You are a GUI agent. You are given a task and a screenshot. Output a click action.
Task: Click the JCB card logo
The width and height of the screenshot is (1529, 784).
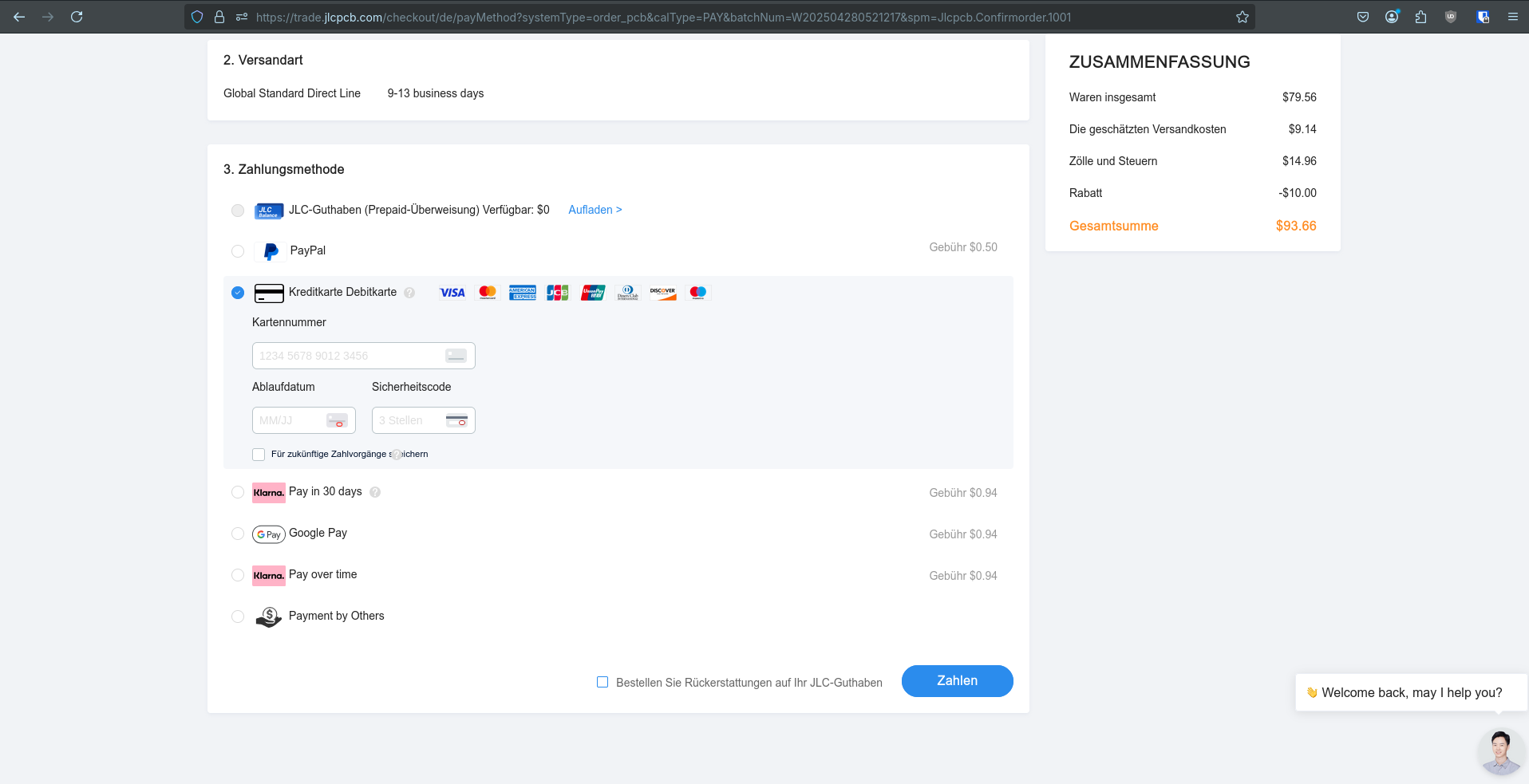point(558,293)
